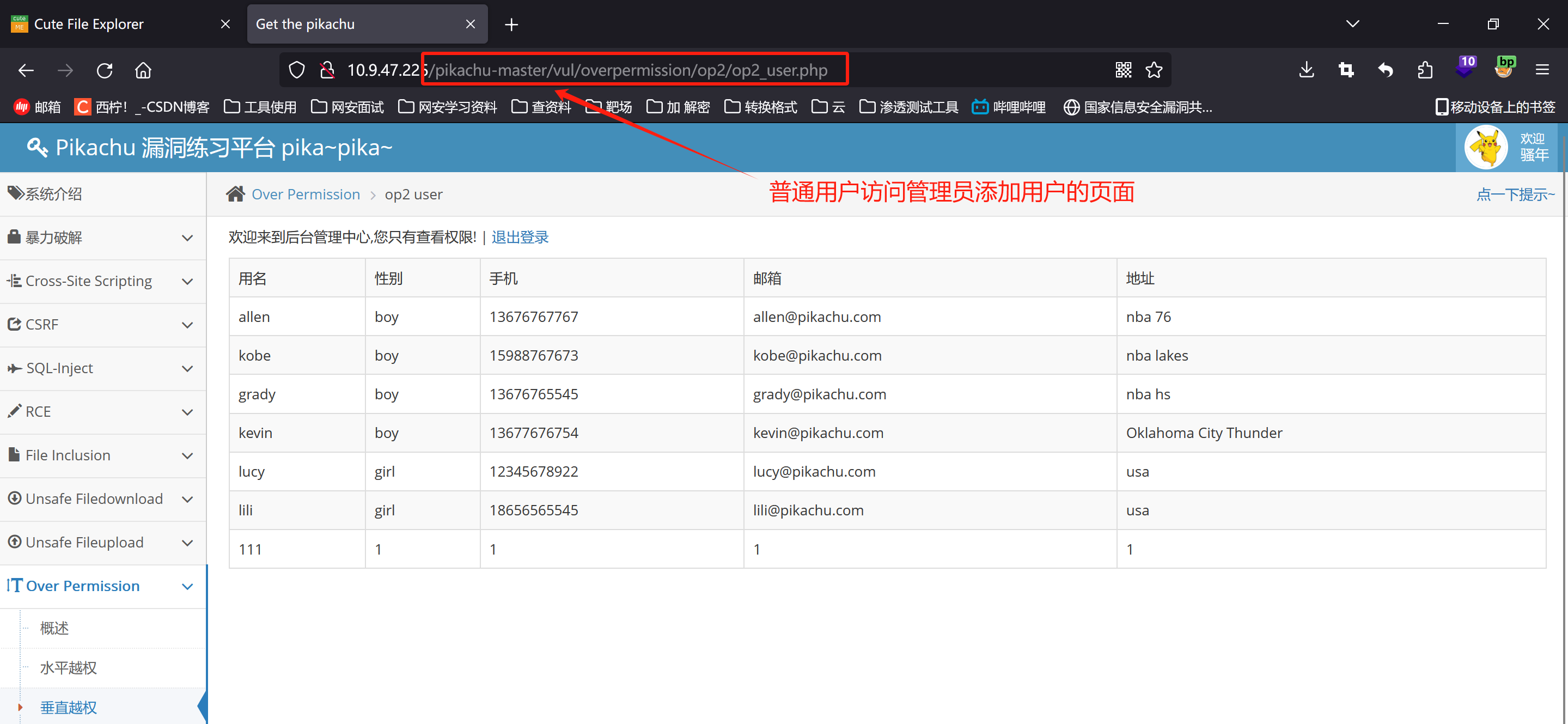Switch to the Cute File Explorer tab
This screenshot has height=724, width=1568.
click(120, 24)
